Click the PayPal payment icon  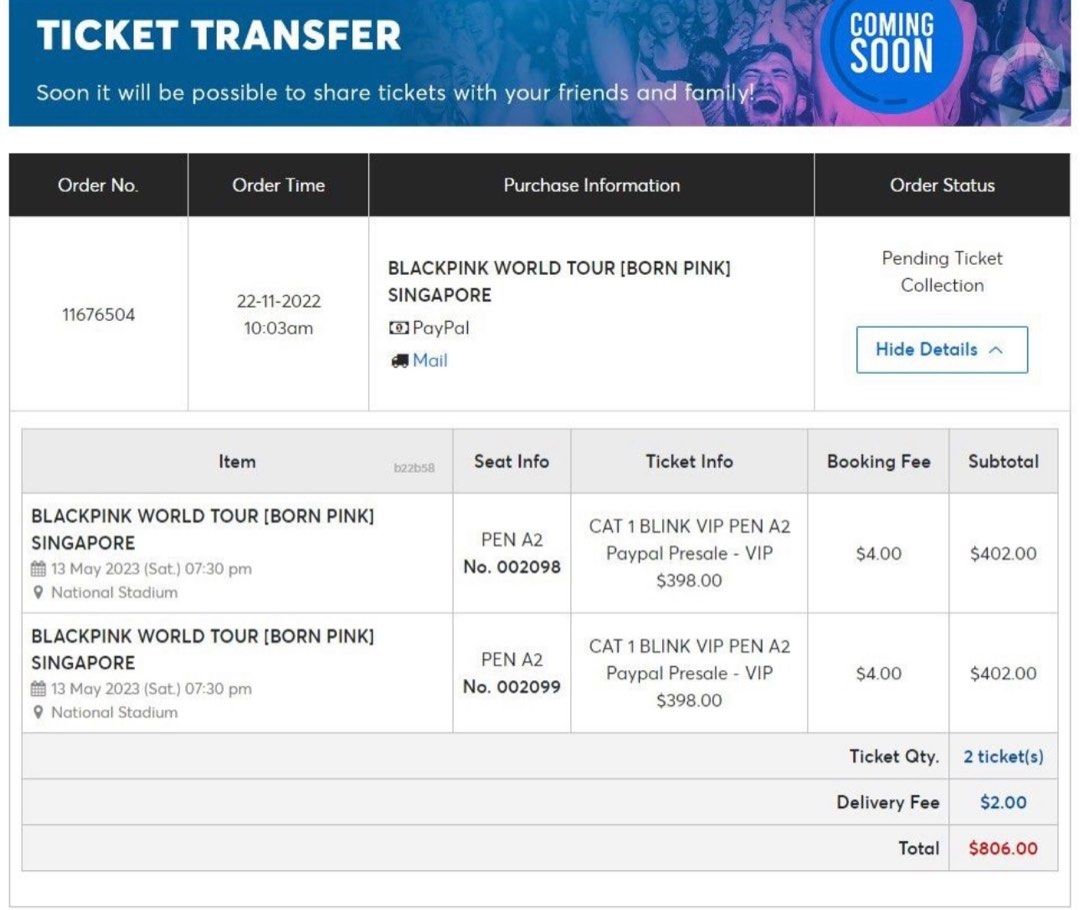[x=399, y=328]
